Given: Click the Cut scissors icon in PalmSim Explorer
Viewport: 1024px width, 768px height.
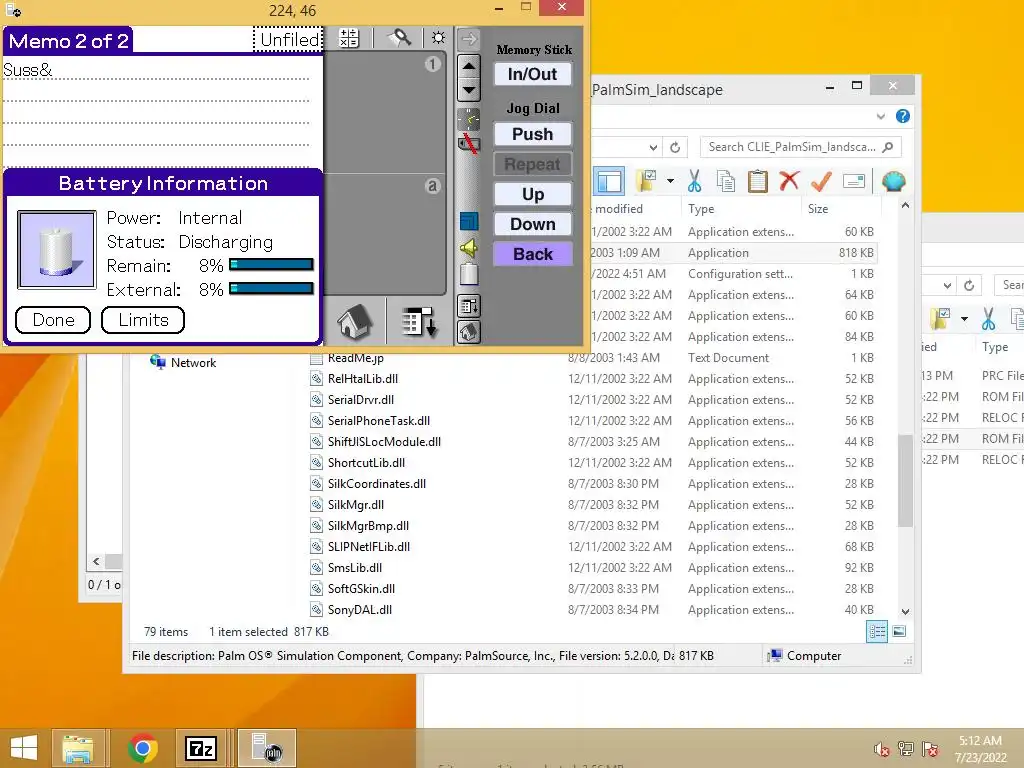Looking at the screenshot, I should (694, 181).
